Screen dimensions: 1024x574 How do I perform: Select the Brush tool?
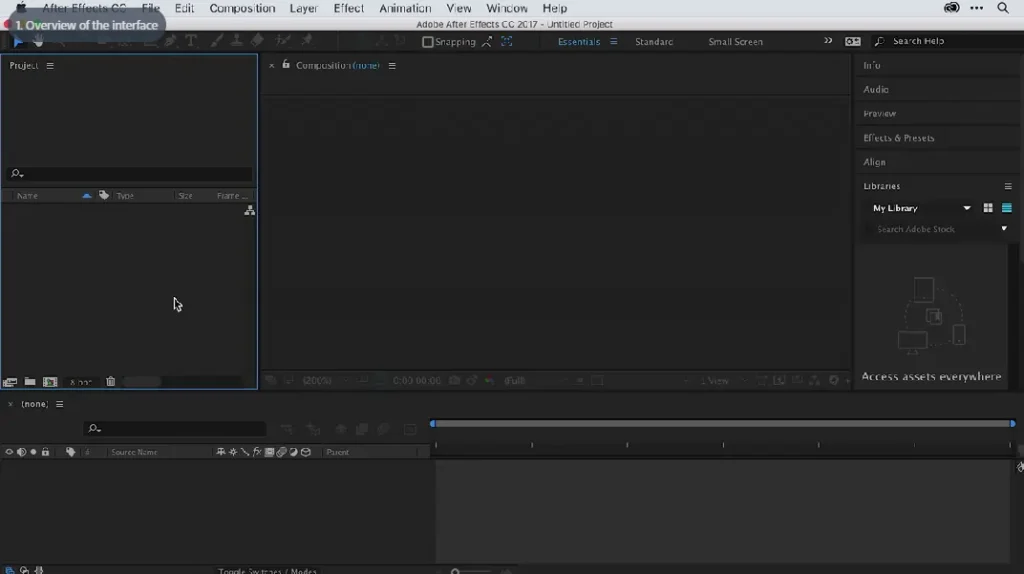[216, 40]
